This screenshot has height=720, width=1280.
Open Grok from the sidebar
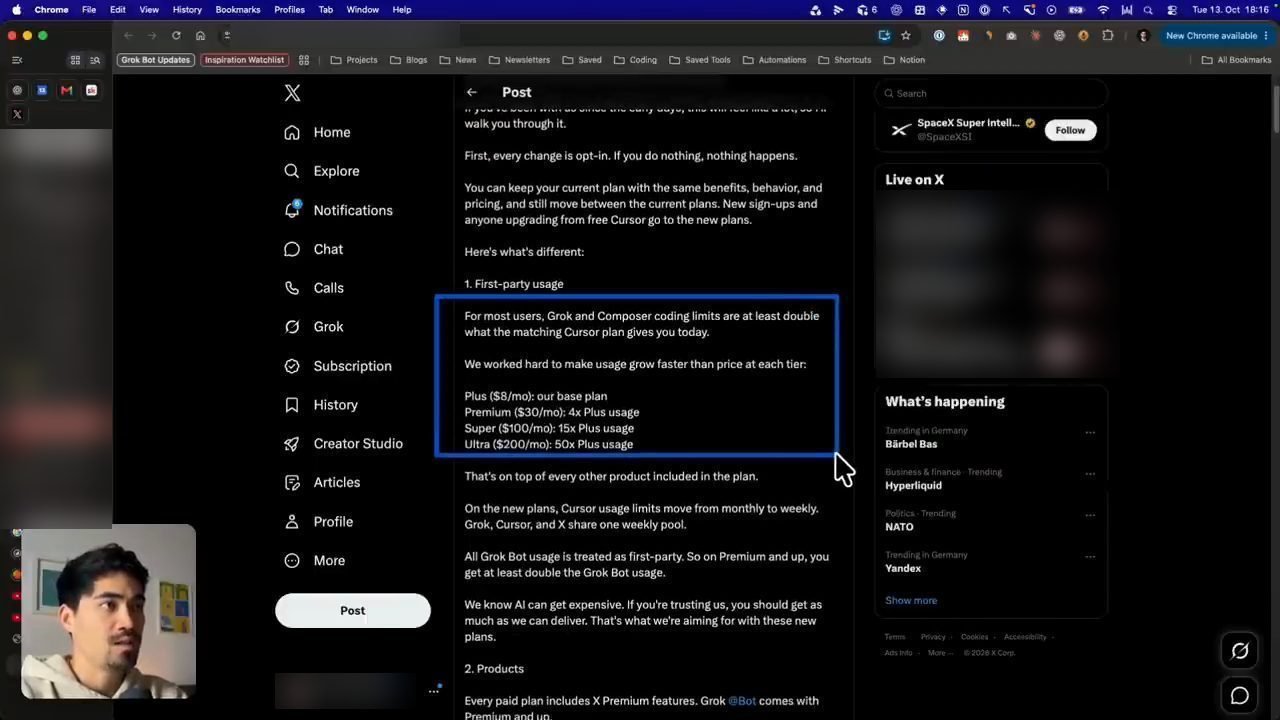coord(314,327)
